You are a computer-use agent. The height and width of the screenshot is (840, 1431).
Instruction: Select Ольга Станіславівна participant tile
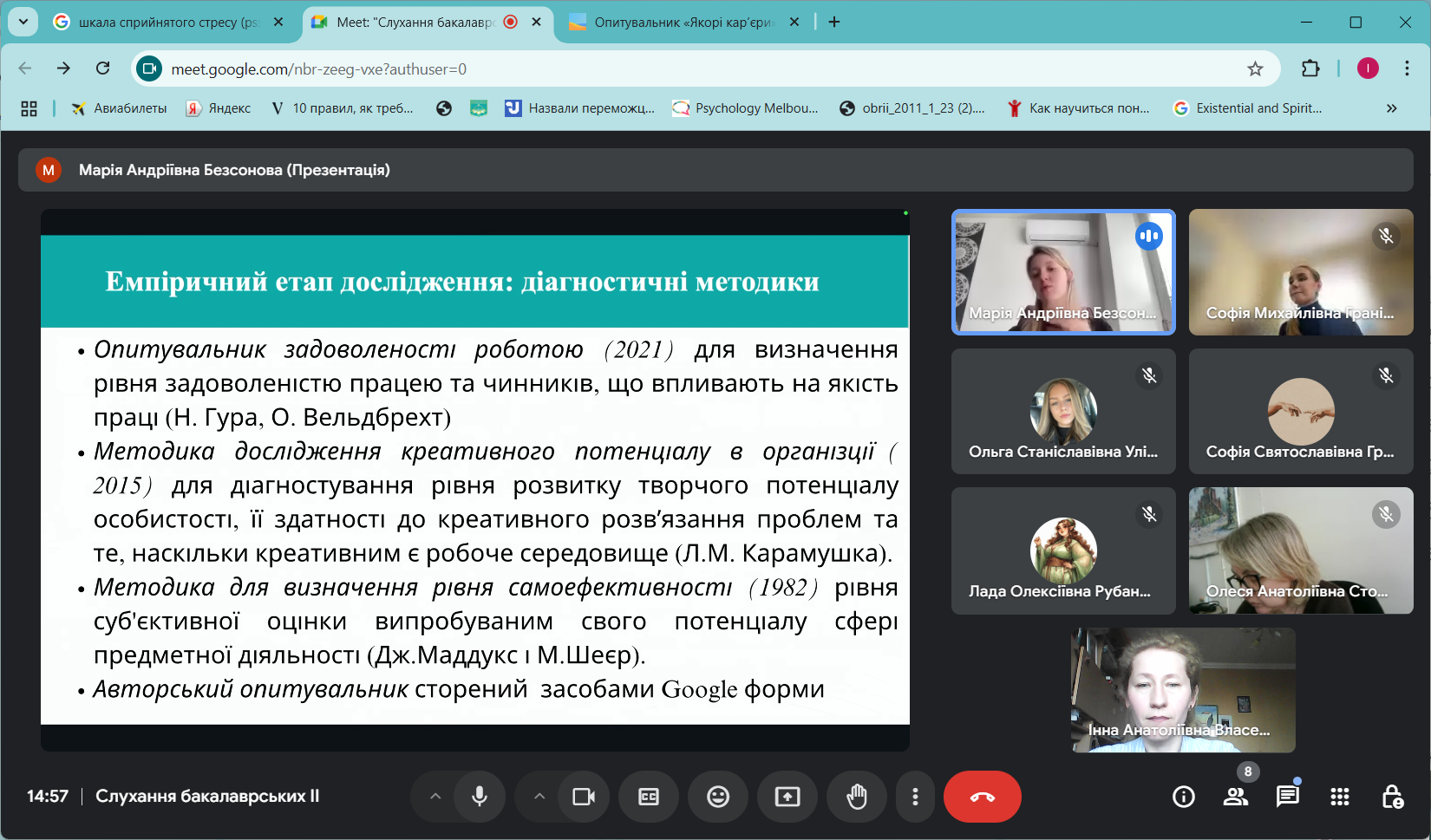[x=1063, y=411]
